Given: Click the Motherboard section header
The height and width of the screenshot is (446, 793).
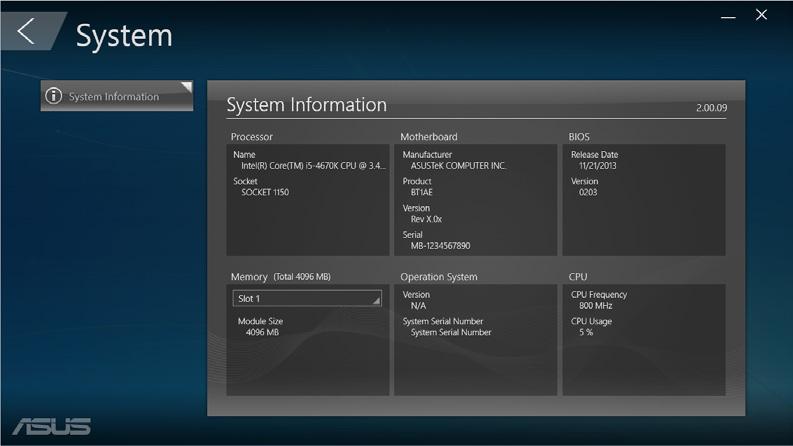Looking at the screenshot, I should (x=428, y=137).
